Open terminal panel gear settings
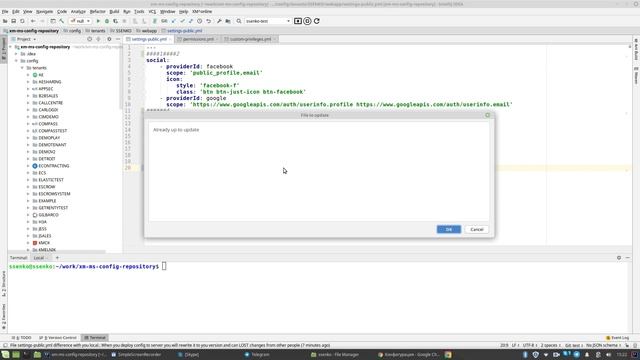Image resolution: width=640 pixels, height=360 pixels. [x=619, y=258]
